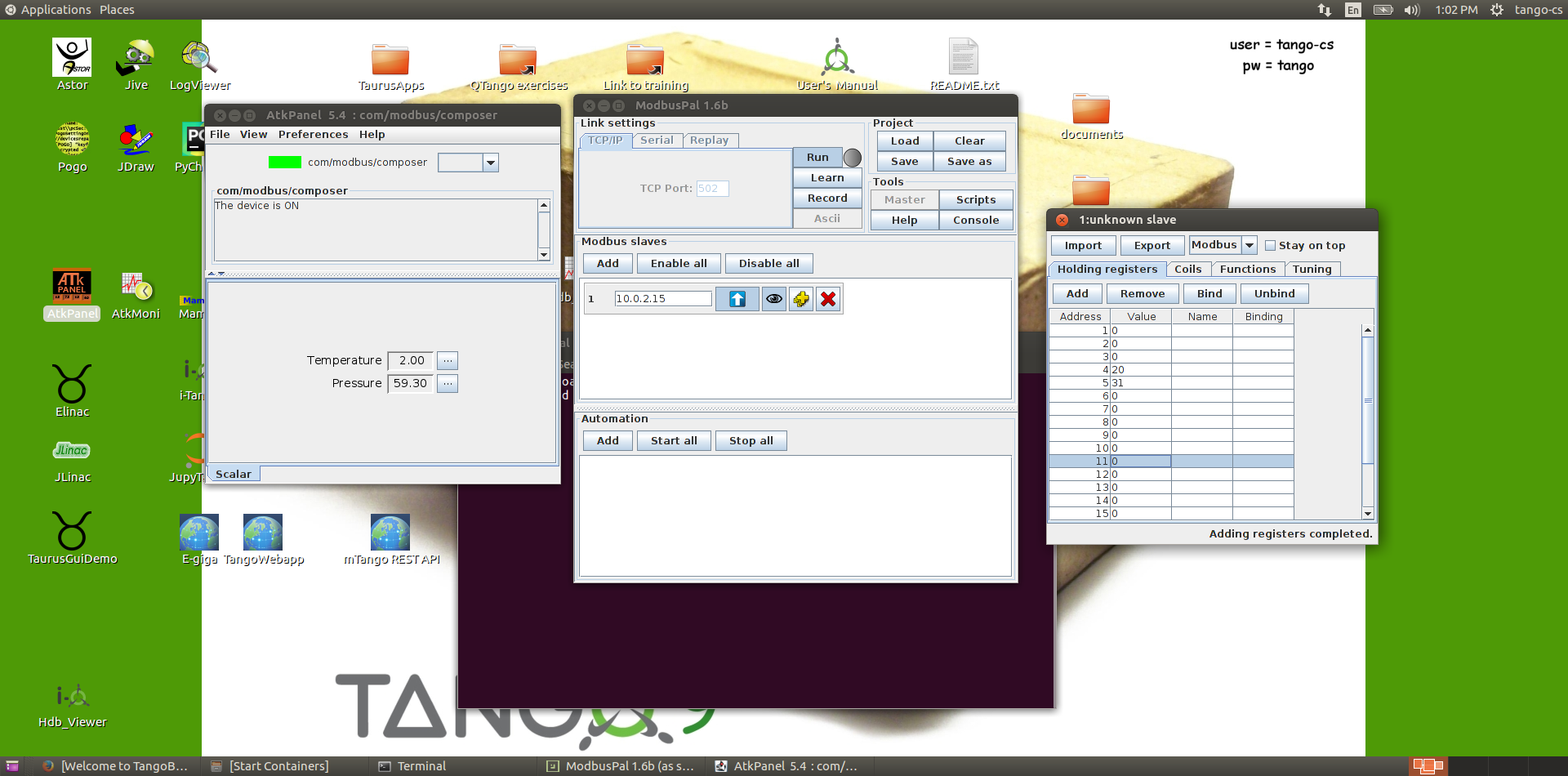Open the dropdown beside com/modbus/composer
The image size is (1568, 776).
490,163
